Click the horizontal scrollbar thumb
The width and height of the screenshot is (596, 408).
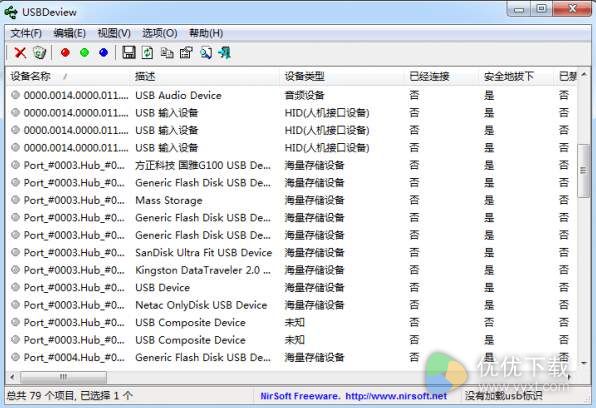coord(63,377)
